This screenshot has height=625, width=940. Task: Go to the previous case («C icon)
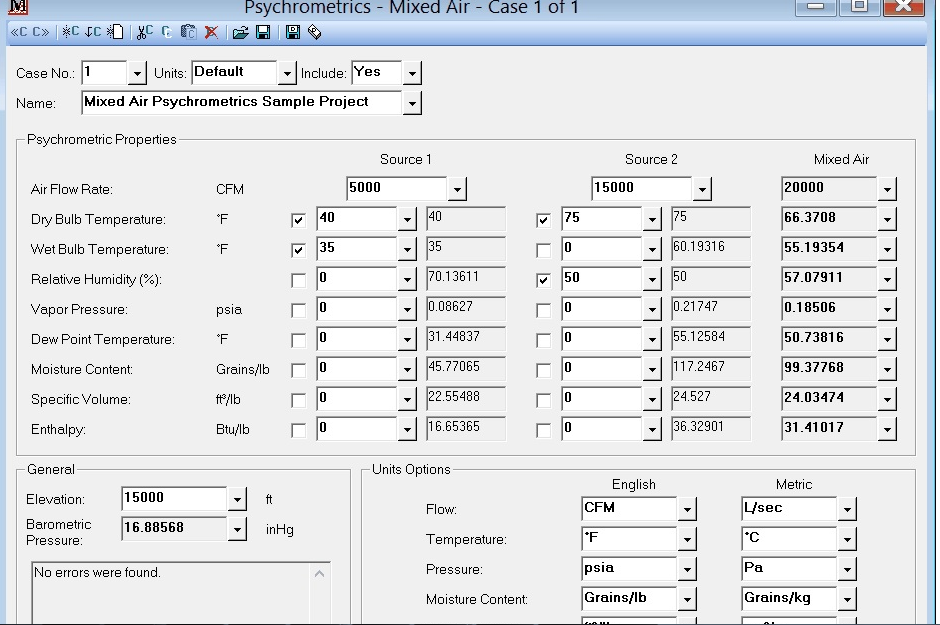coord(19,32)
